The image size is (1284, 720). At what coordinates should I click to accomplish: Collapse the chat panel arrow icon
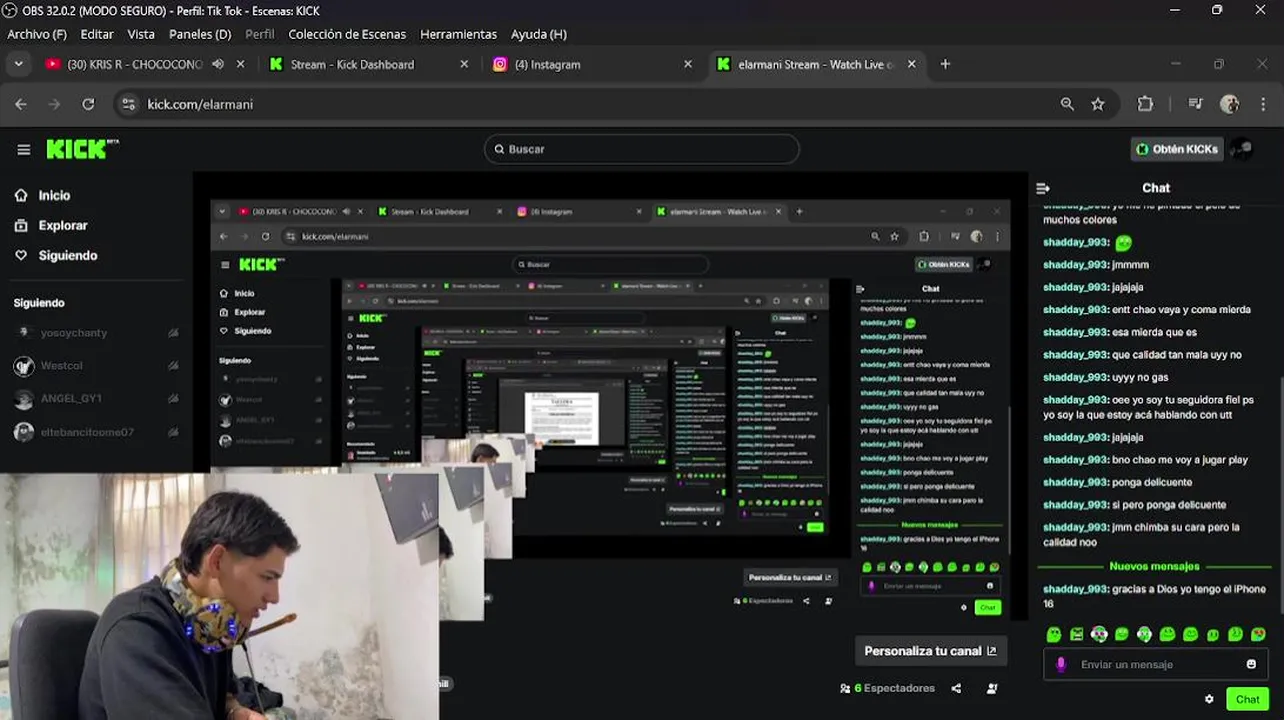pos(1043,188)
